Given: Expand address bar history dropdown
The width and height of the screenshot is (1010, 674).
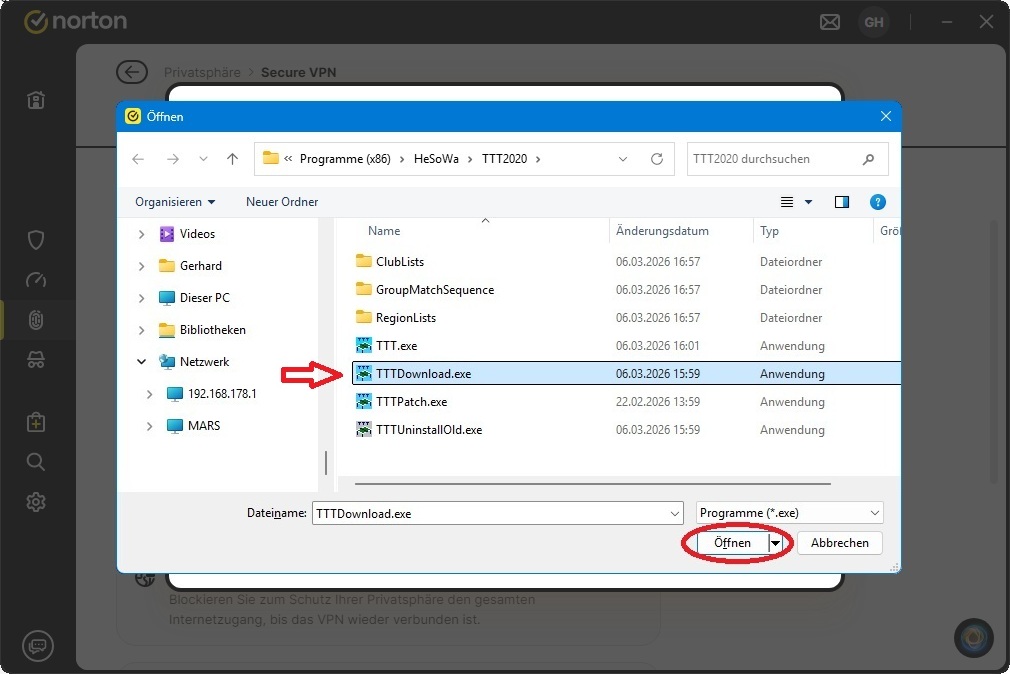Looking at the screenshot, I should click(x=622, y=159).
